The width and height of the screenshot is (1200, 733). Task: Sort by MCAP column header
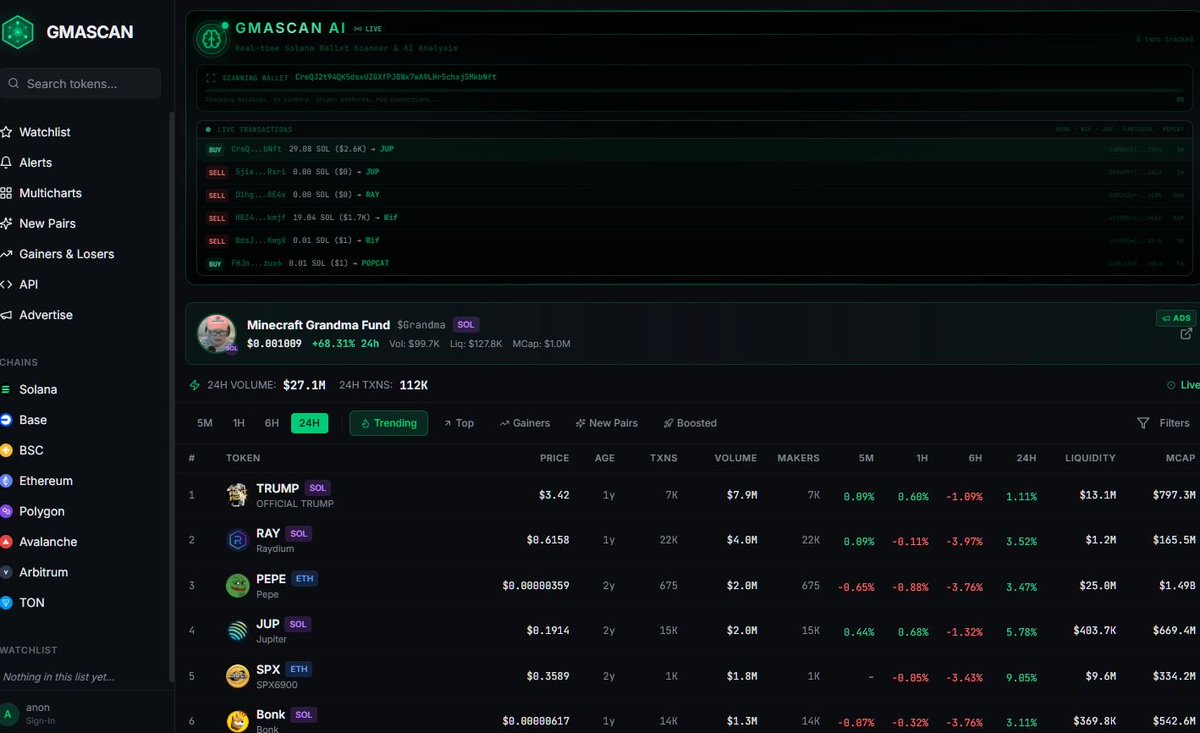point(1180,458)
